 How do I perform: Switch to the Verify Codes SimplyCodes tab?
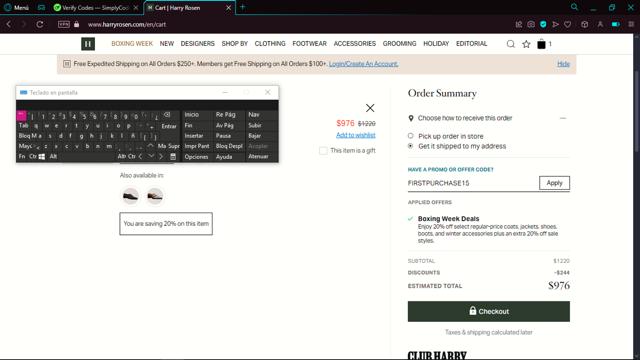pyautogui.click(x=95, y=8)
